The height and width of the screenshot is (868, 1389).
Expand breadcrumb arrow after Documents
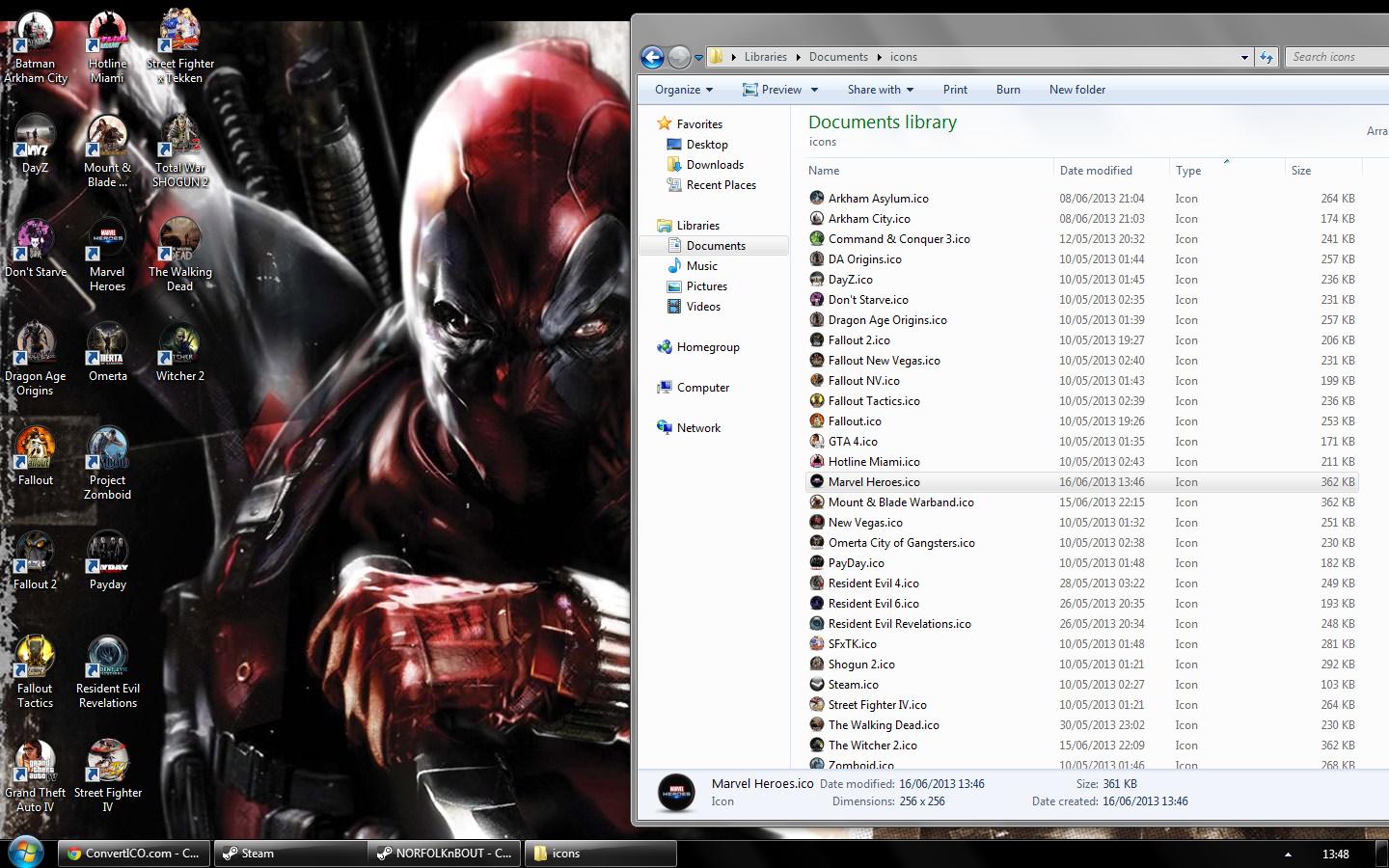[x=879, y=57]
